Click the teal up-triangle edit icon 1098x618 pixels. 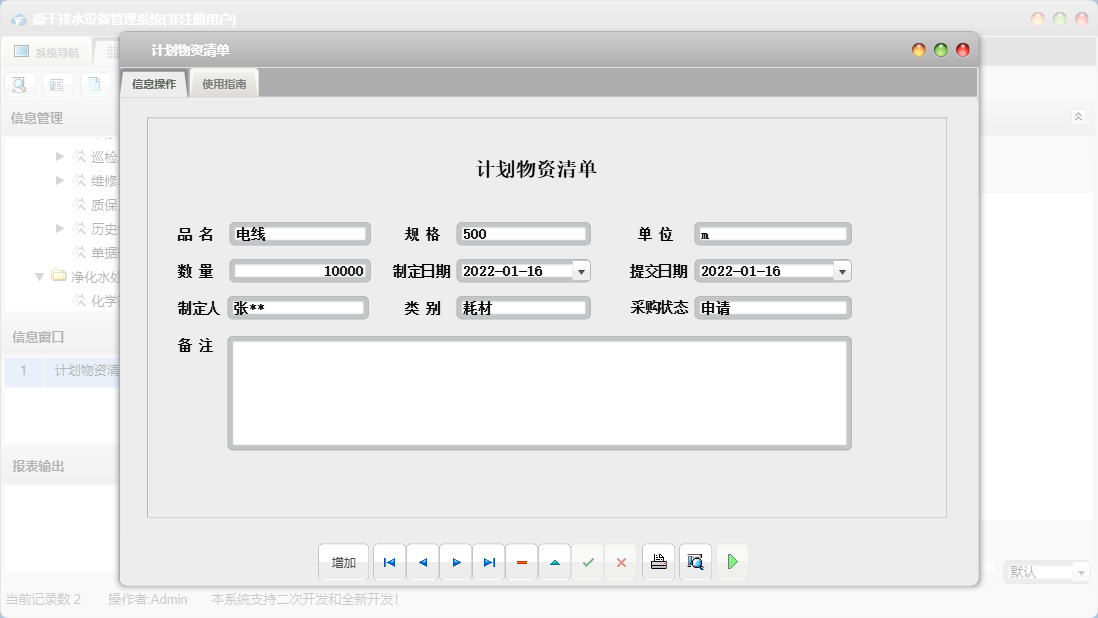click(x=555, y=562)
